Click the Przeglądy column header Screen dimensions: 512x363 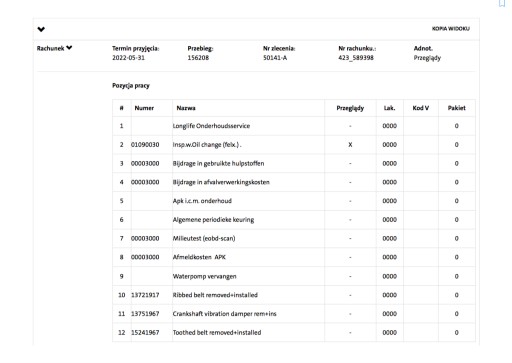pyautogui.click(x=350, y=108)
